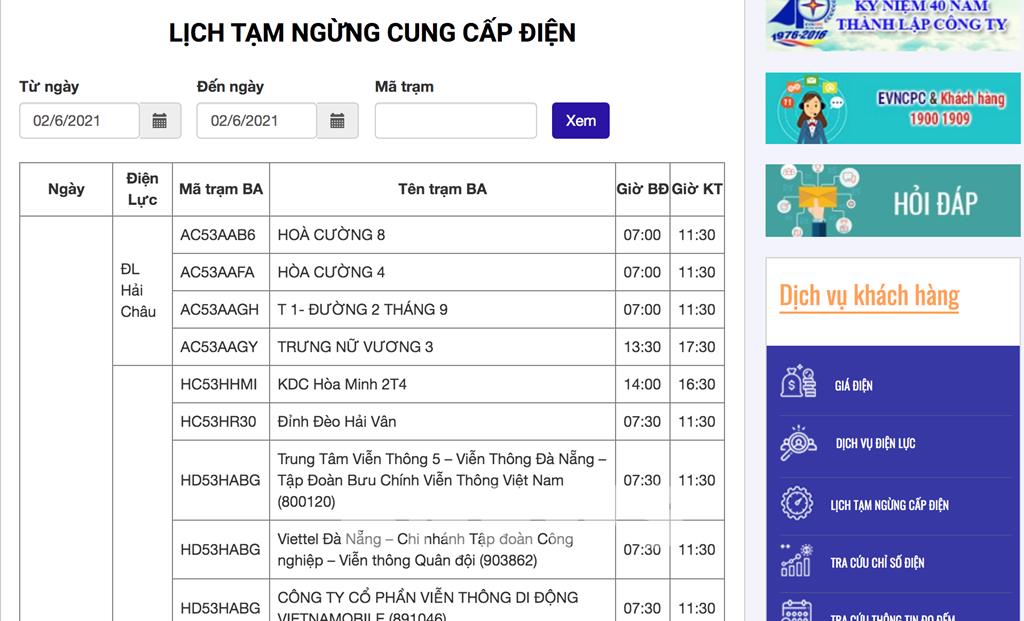Focus the Mã trạm input box
The image size is (1024, 621).
pos(456,121)
